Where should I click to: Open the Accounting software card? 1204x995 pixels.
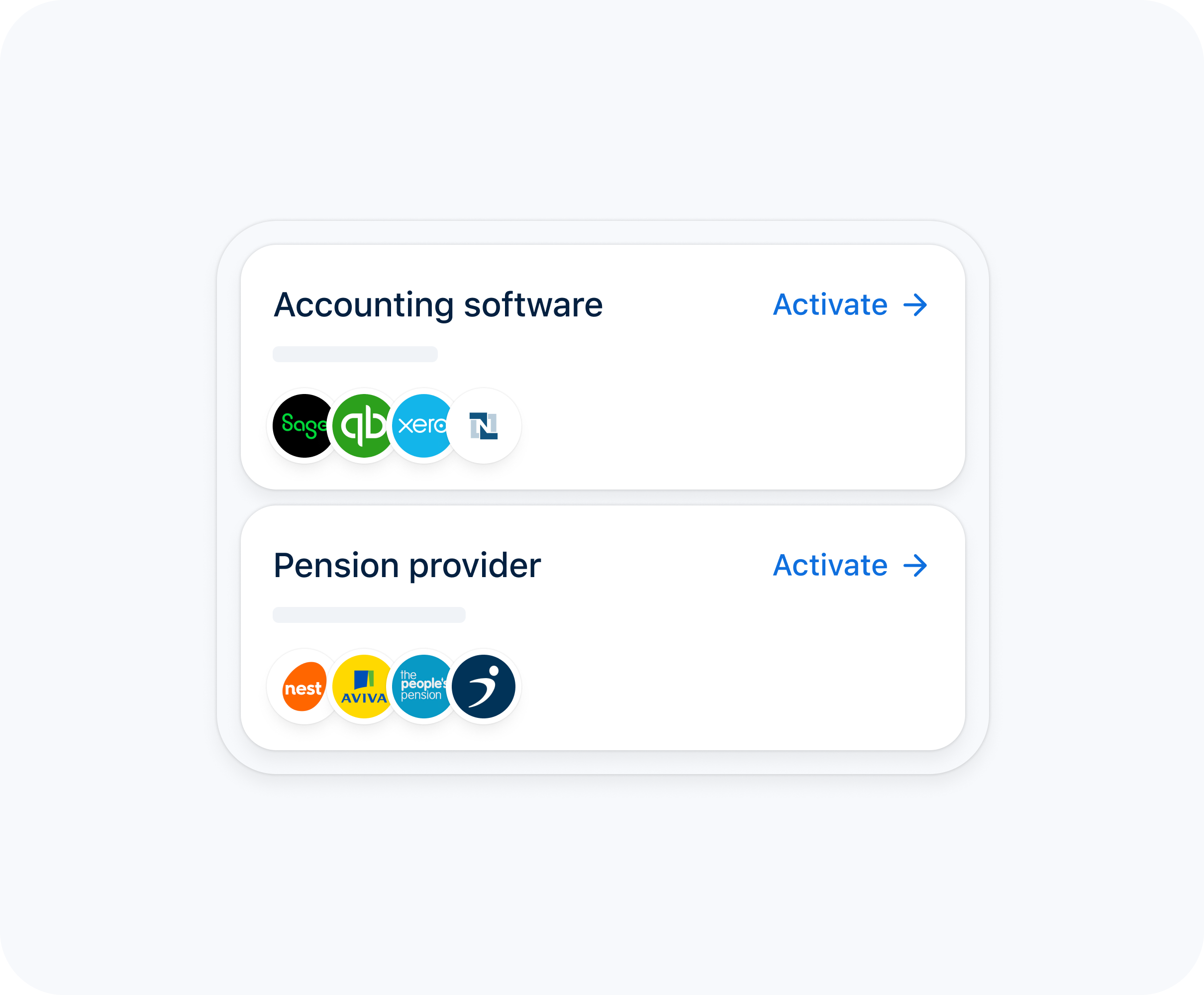click(603, 367)
